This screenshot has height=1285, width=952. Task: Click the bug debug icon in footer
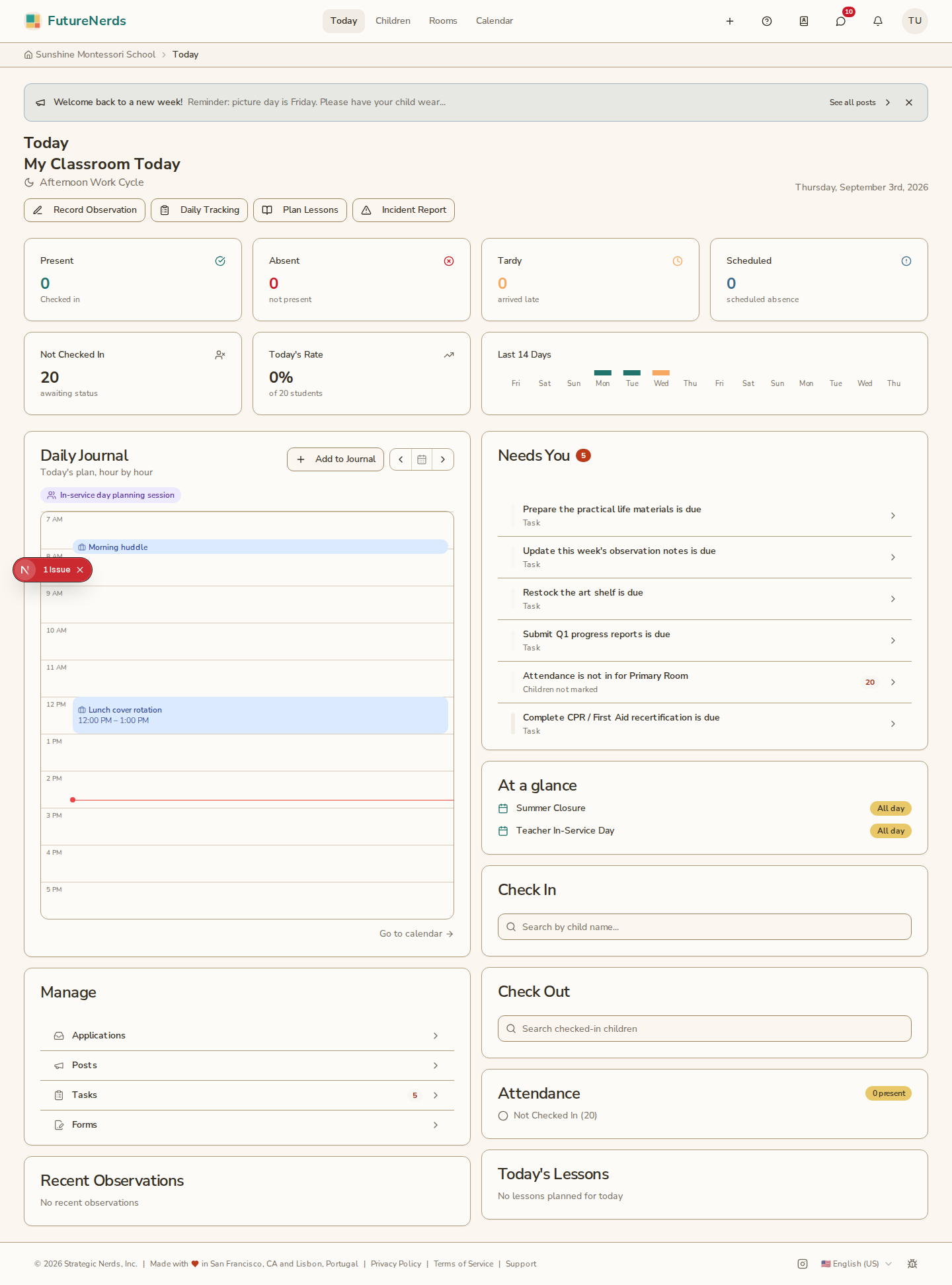click(x=912, y=1264)
